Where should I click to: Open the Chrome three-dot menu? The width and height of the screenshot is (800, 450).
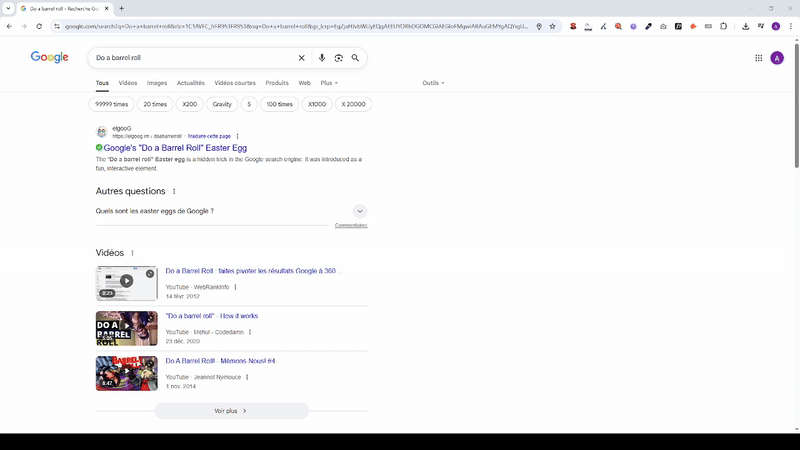click(791, 26)
